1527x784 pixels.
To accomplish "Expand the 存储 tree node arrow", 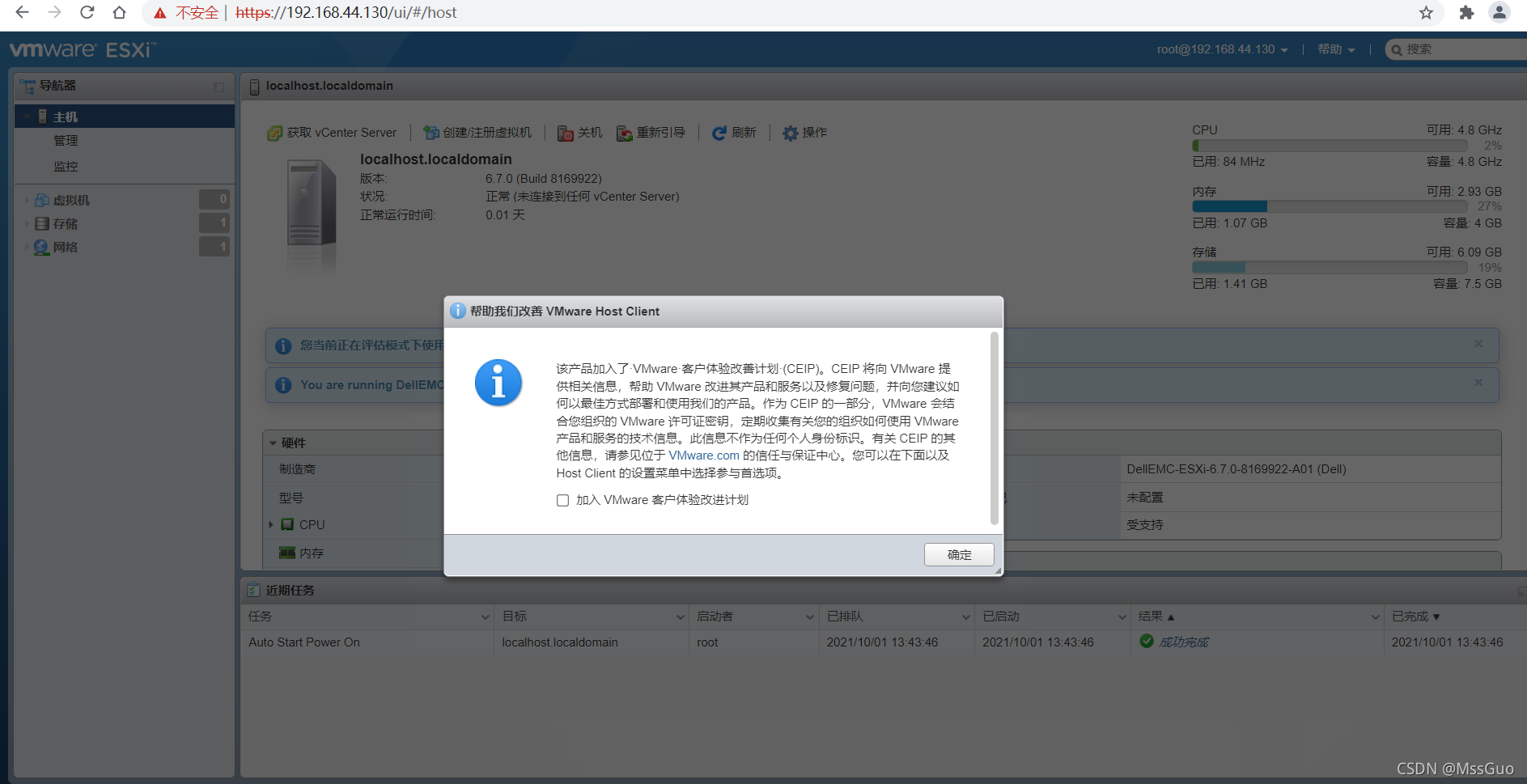I will [27, 223].
